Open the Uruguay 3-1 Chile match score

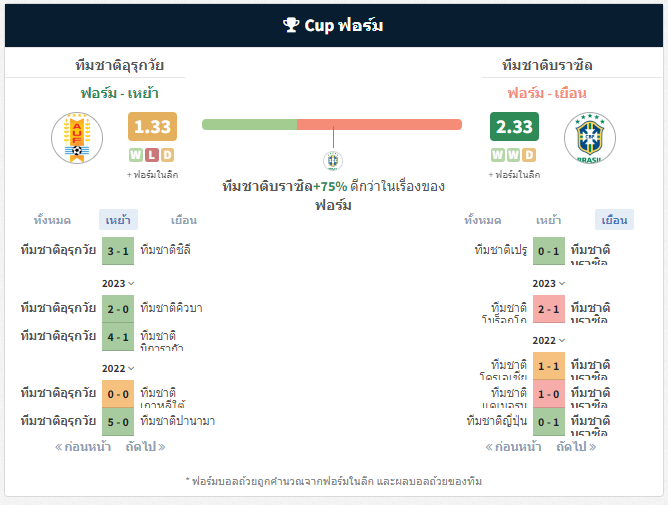tap(118, 251)
